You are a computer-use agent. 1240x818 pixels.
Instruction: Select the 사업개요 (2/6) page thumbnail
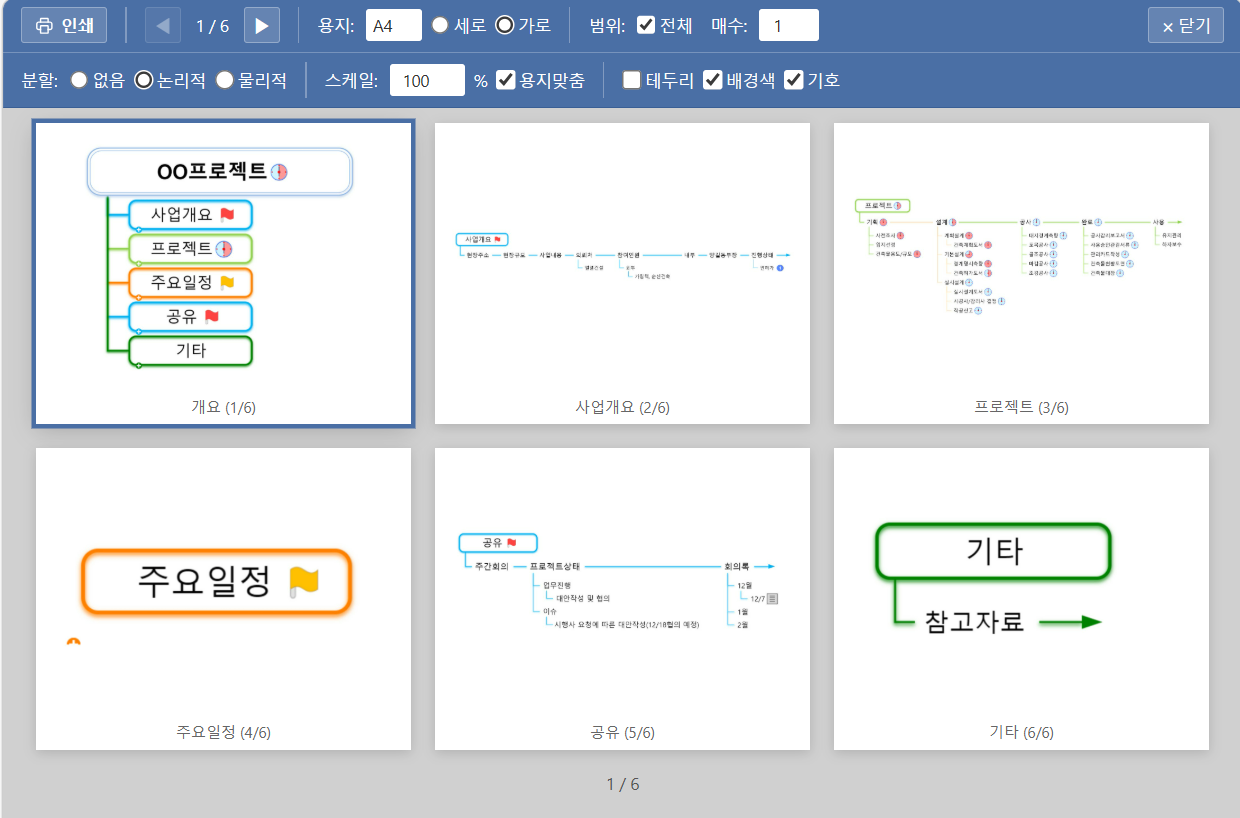(622, 272)
